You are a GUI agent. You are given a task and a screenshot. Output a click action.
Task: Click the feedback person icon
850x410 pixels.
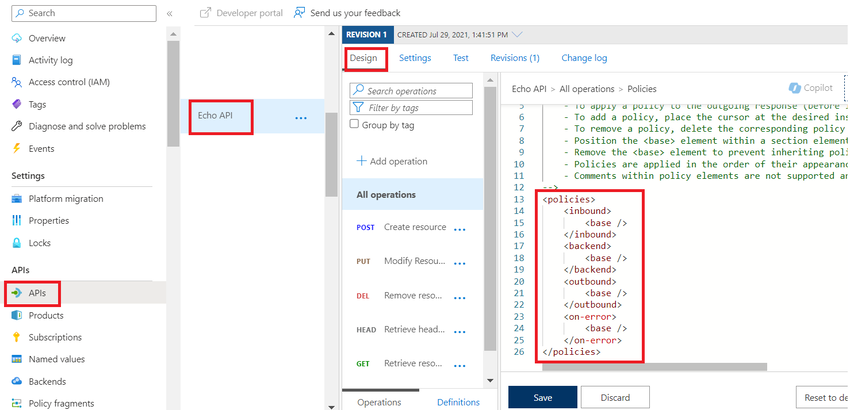click(299, 12)
